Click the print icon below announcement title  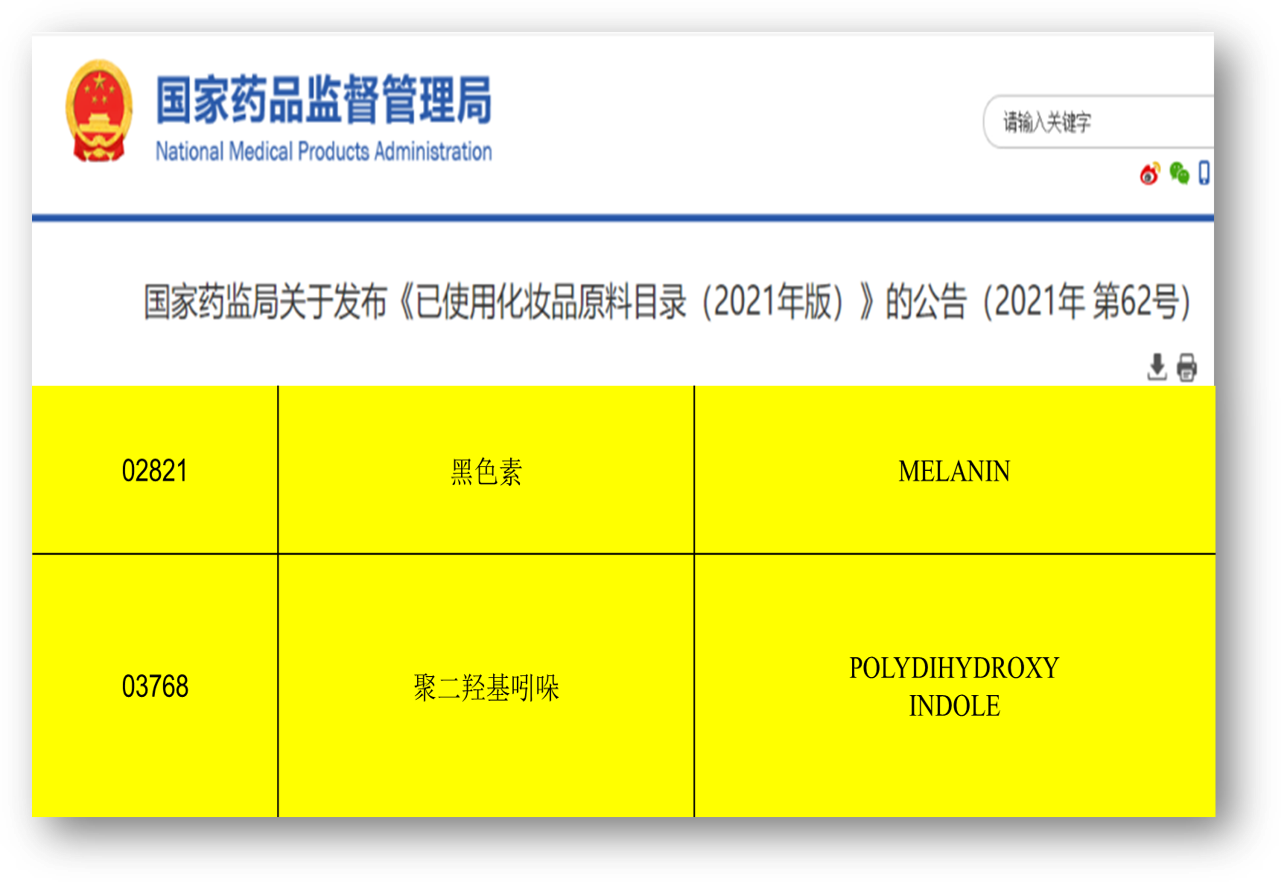tap(1187, 367)
